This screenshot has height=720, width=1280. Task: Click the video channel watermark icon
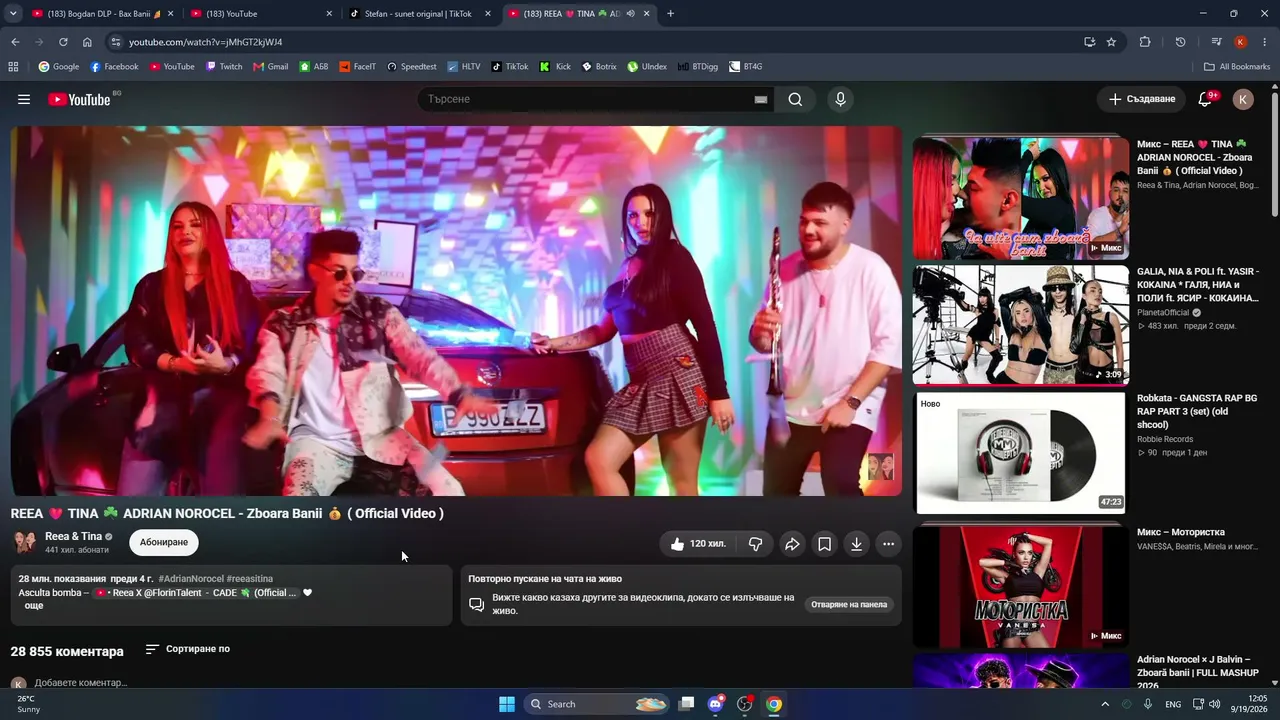point(880,467)
